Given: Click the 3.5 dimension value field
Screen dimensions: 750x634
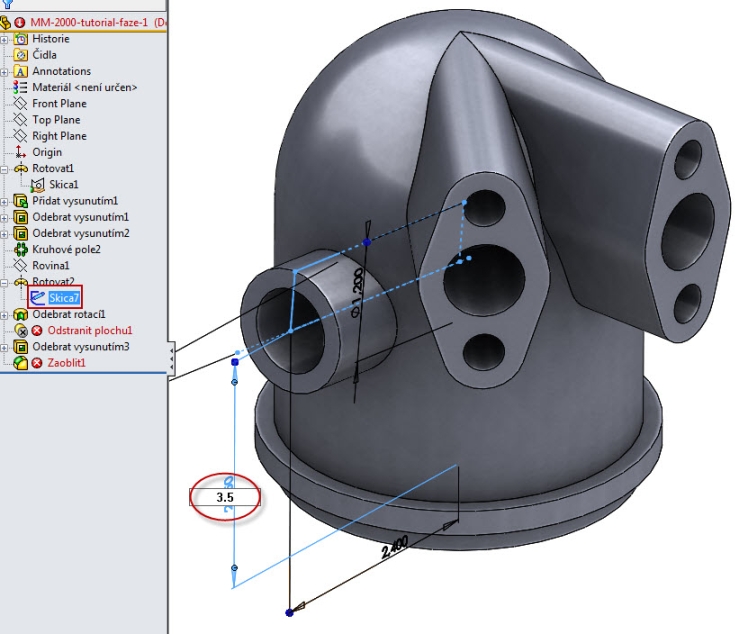Looking at the screenshot, I should [x=224, y=496].
